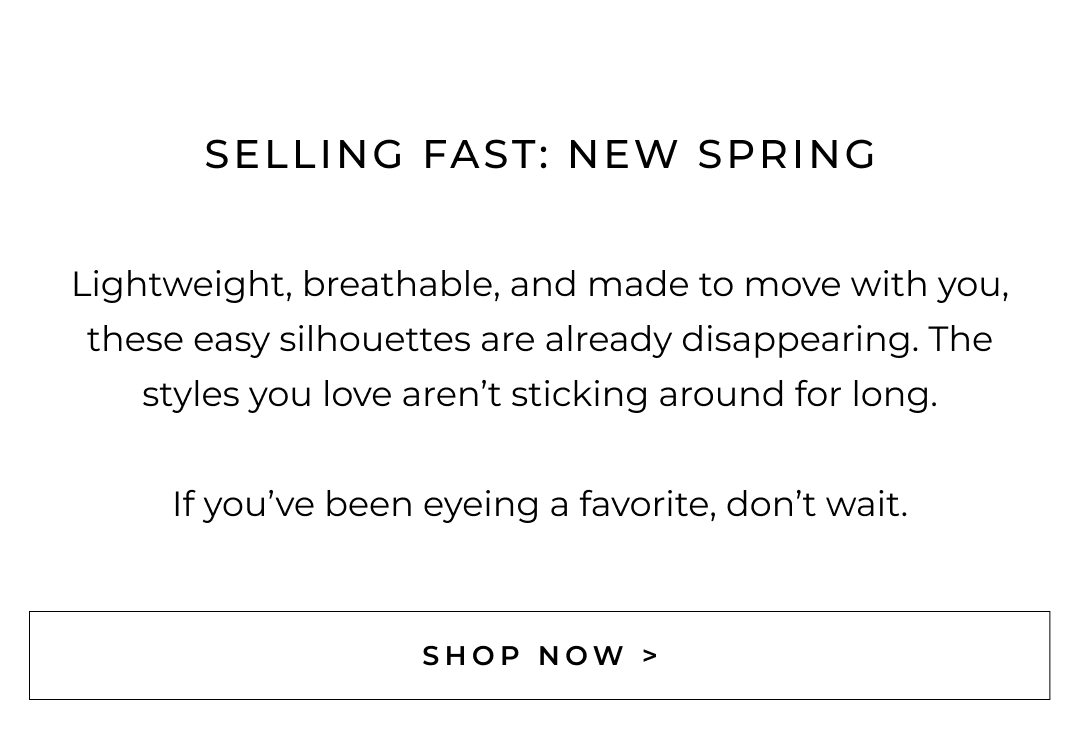Click the word 'disappearing'
Screen dimensions: 1080x731
pos(799,339)
